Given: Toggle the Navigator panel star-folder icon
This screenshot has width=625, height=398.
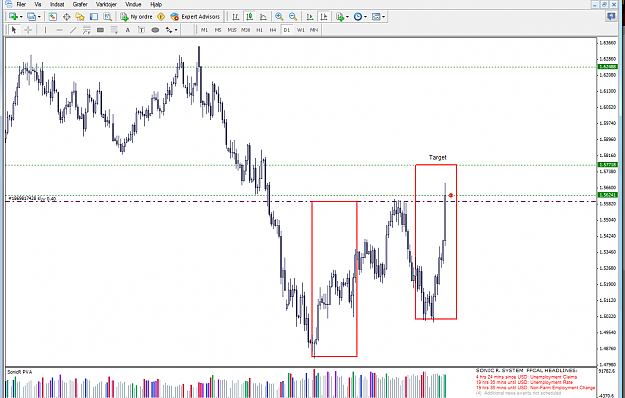Looking at the screenshot, I should (80, 17).
